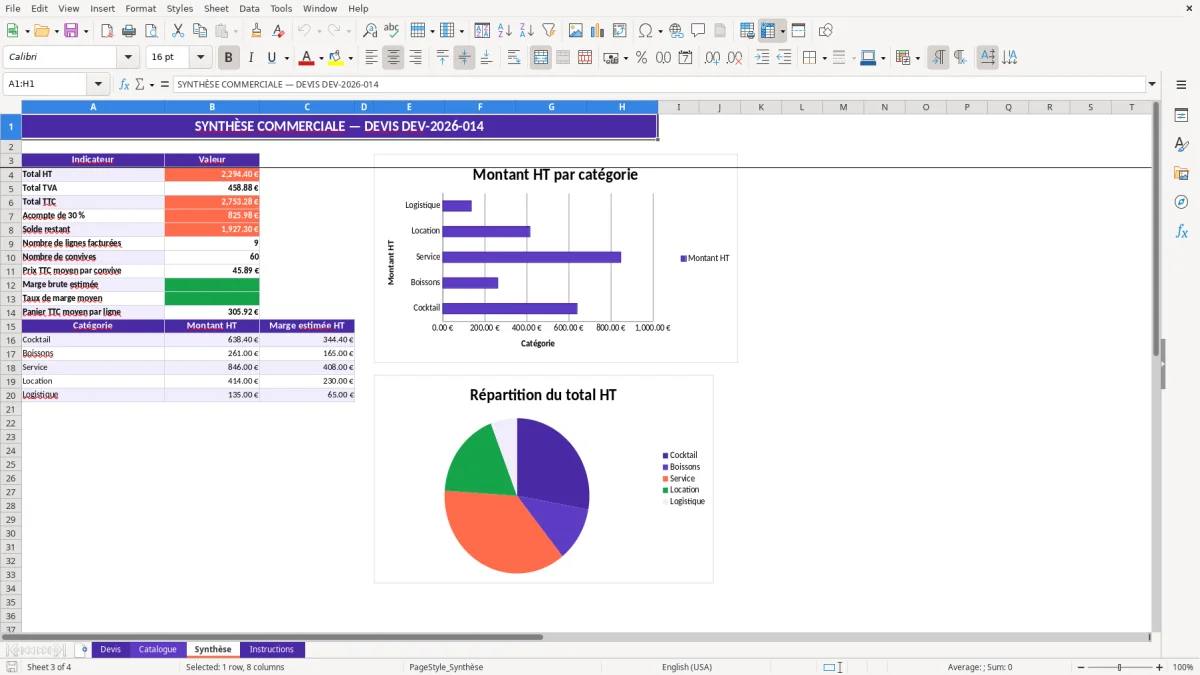This screenshot has width=1200, height=675.
Task: Toggle Underline formatting
Action: (x=271, y=58)
